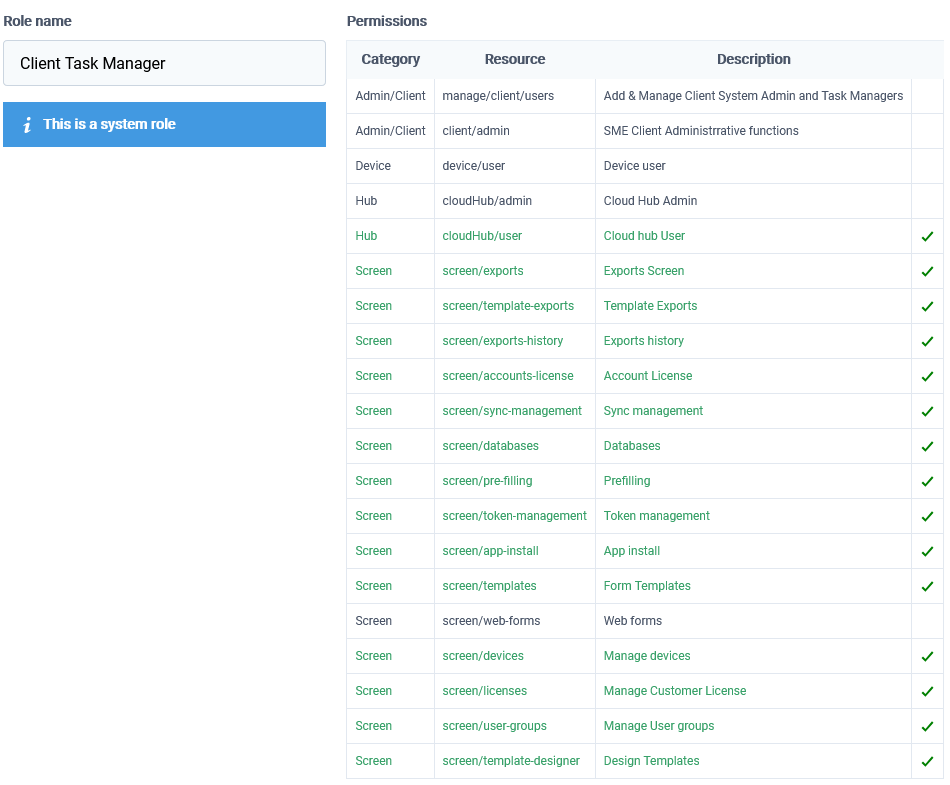Click the This is a system role banner
Screen dimensions: 950x785
click(x=164, y=124)
